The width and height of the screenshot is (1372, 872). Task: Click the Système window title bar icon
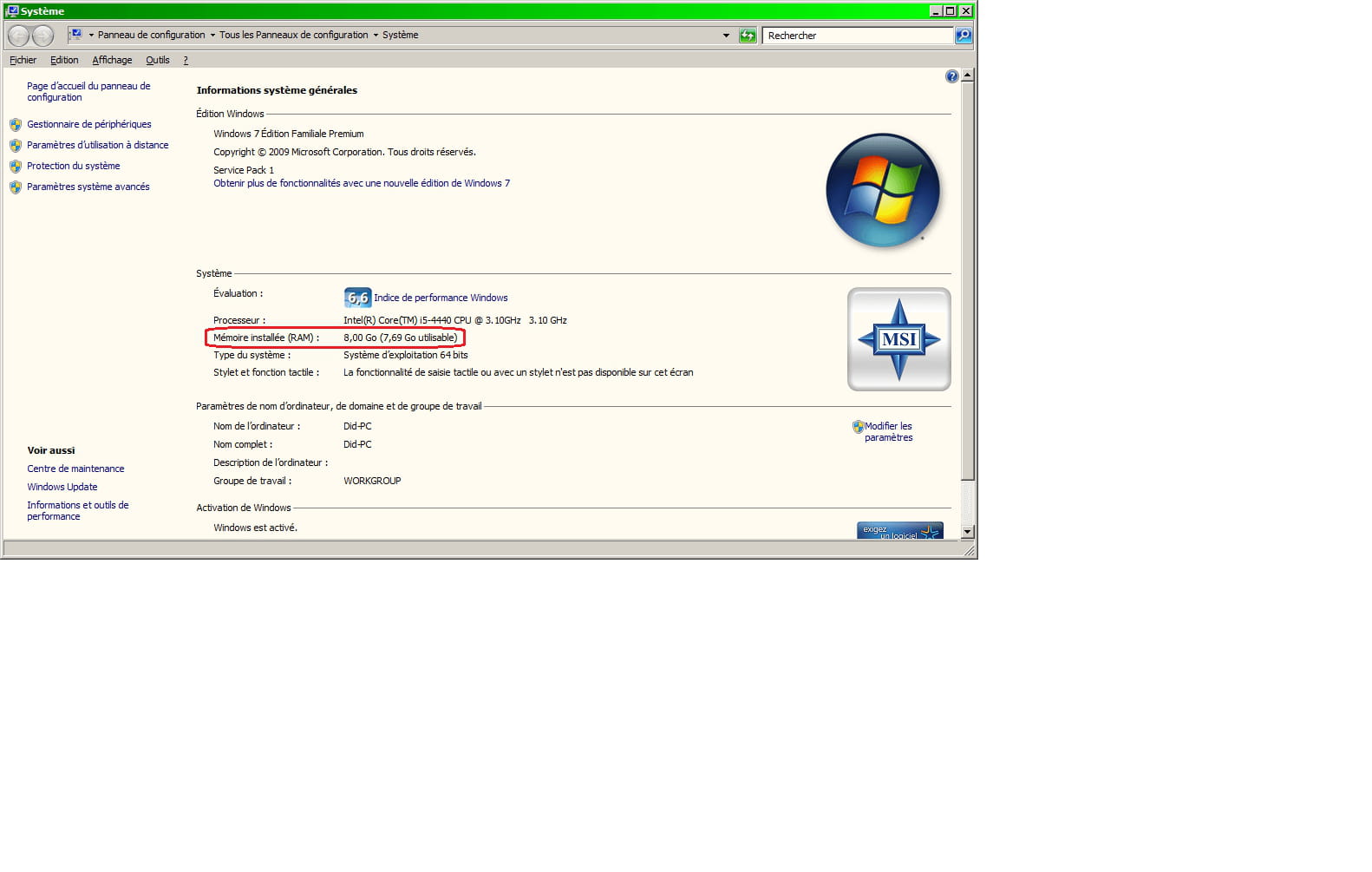pyautogui.click(x=12, y=11)
